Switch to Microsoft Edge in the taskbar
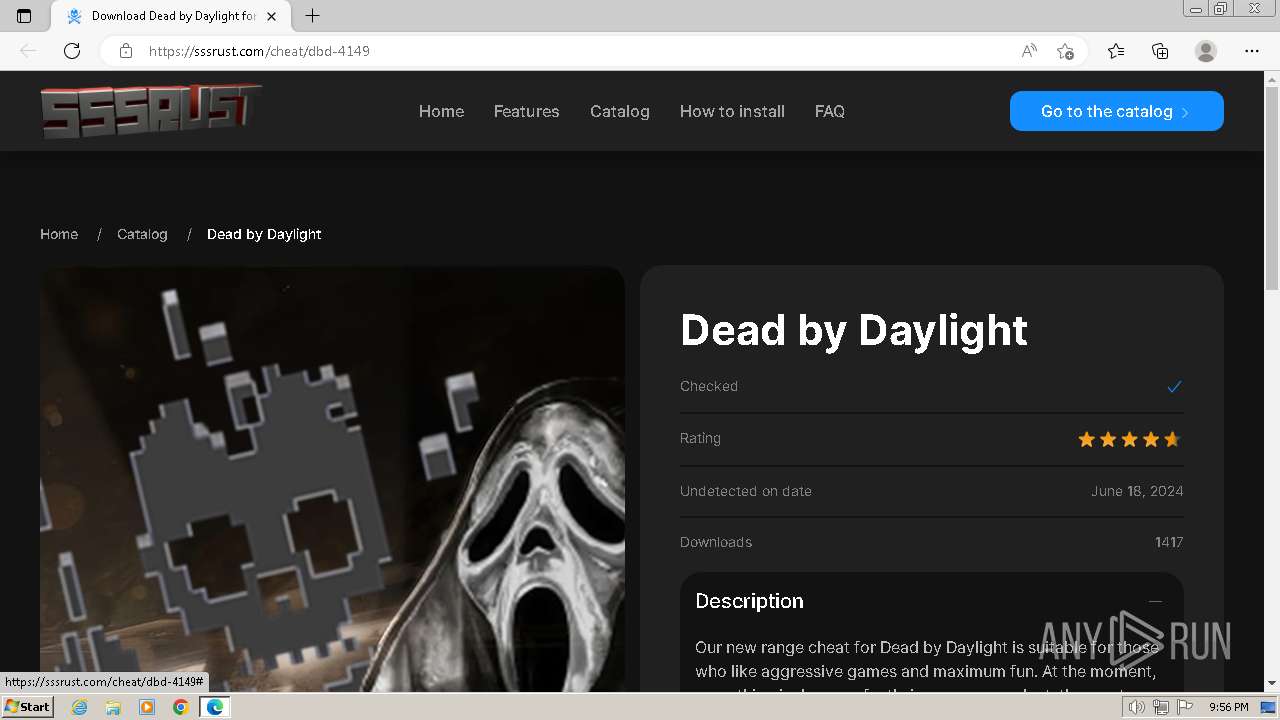1280x720 pixels. tap(215, 707)
